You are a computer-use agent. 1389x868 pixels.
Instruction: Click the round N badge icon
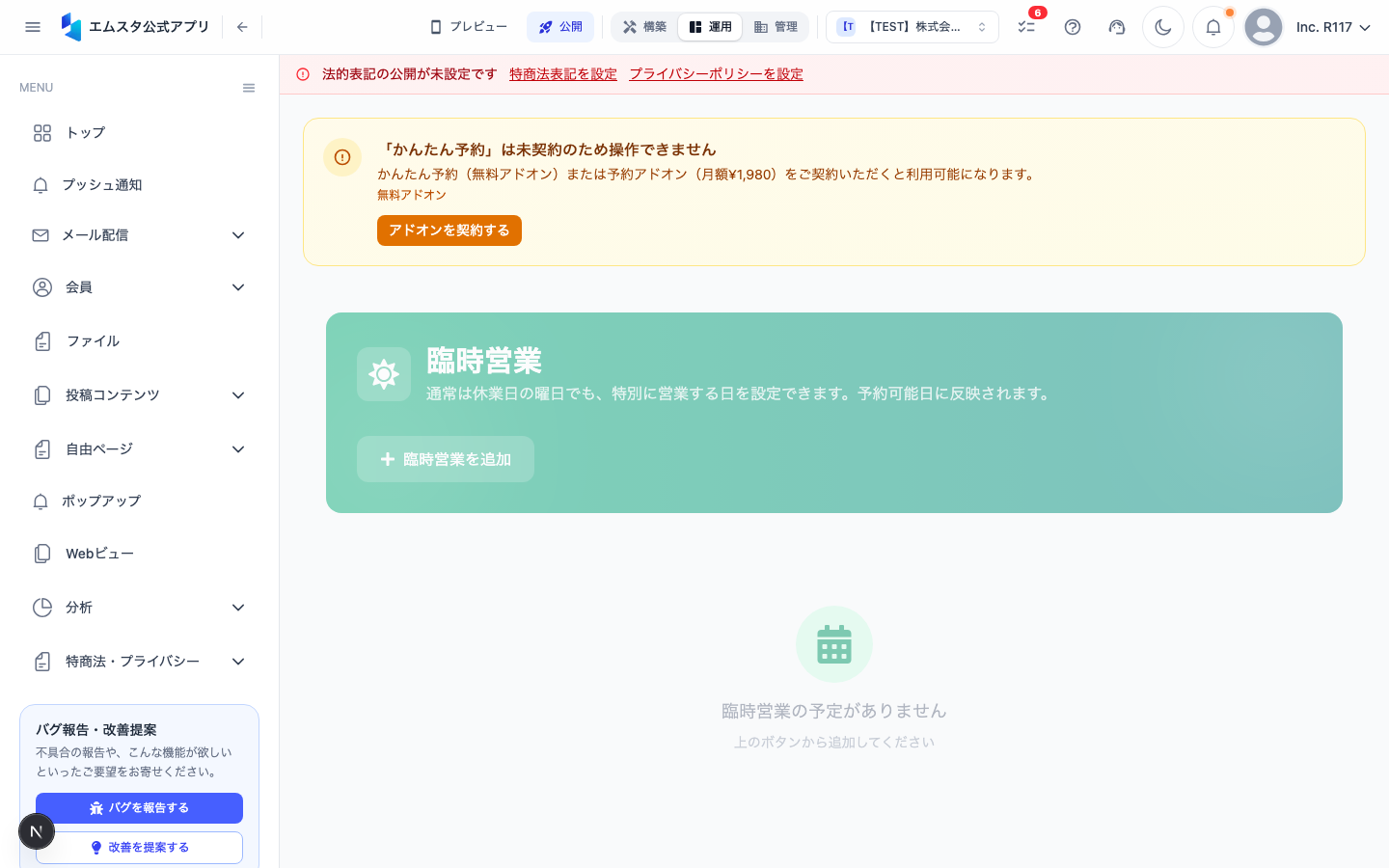click(x=37, y=831)
